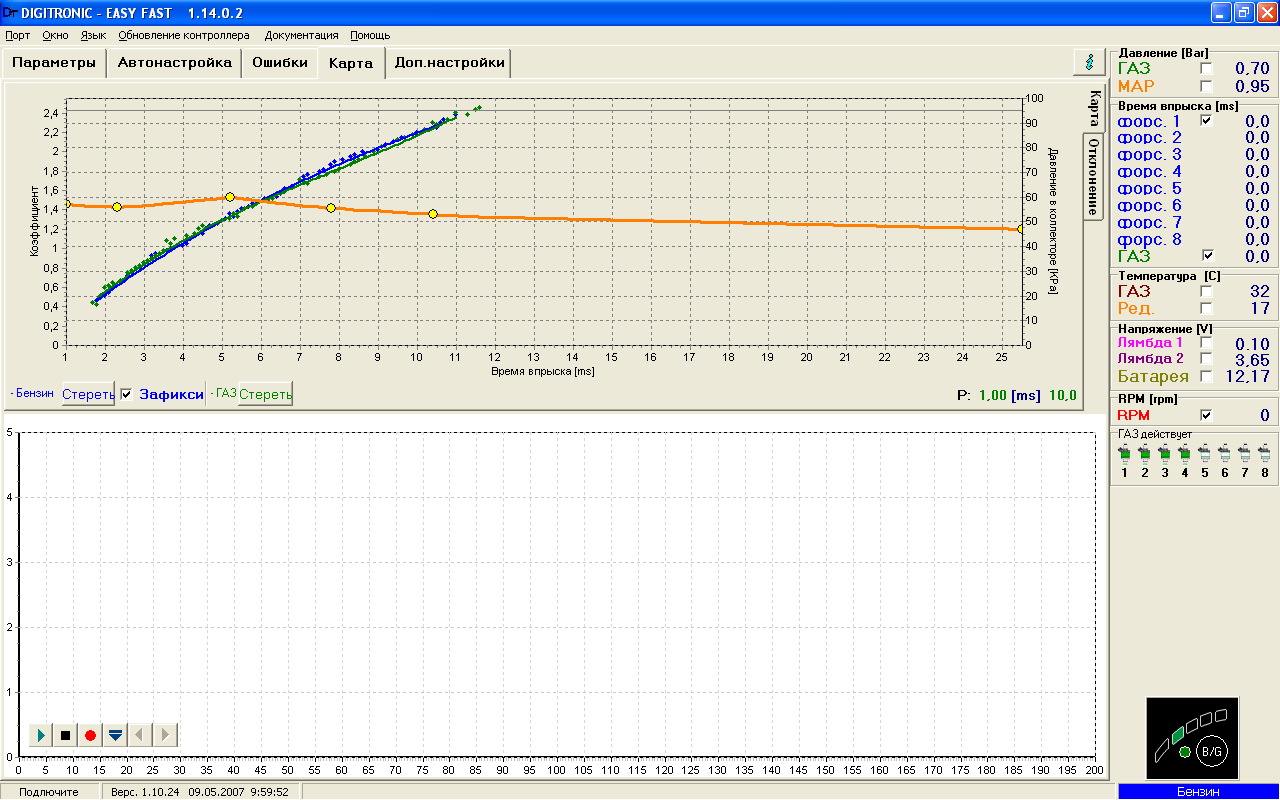1280x800 pixels.
Task: Click the orange curve point near 10.4 ms
Action: tap(433, 214)
